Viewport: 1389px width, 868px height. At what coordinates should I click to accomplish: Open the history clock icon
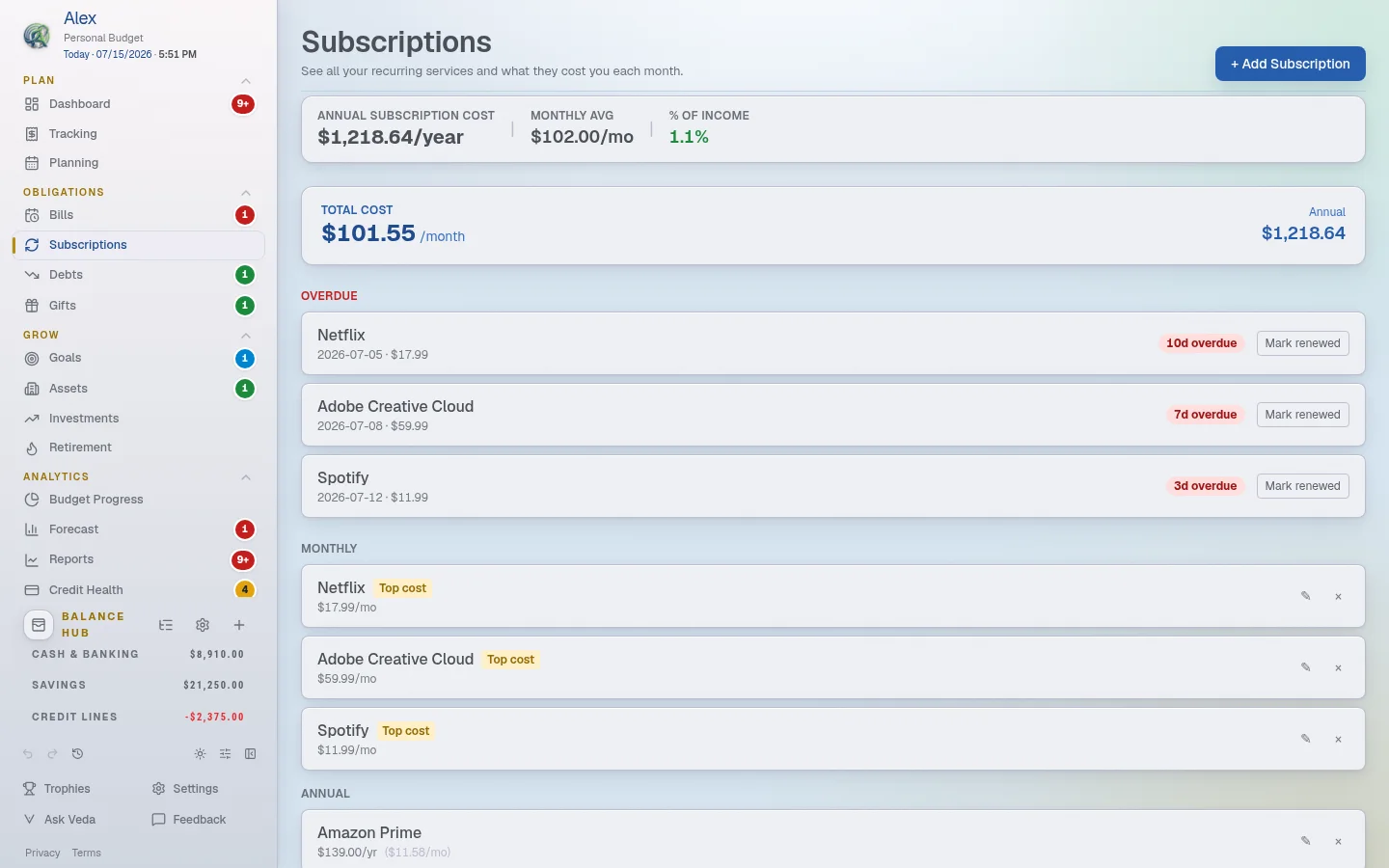coord(77,754)
